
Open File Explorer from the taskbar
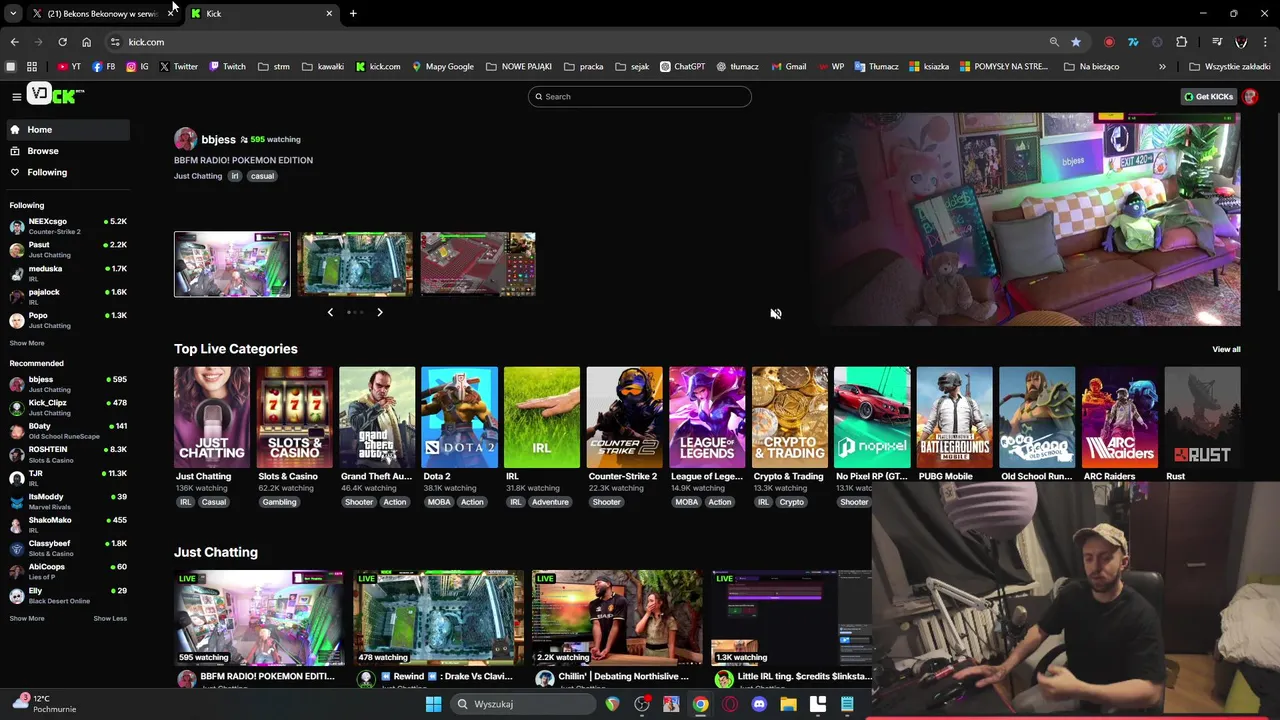(788, 704)
